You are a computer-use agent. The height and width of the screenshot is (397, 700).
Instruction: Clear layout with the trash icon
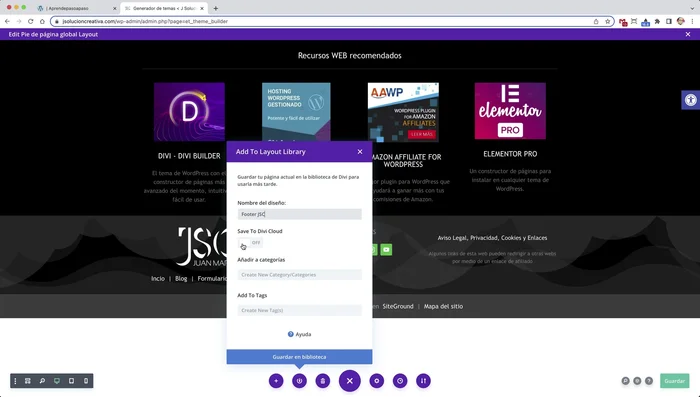322,381
